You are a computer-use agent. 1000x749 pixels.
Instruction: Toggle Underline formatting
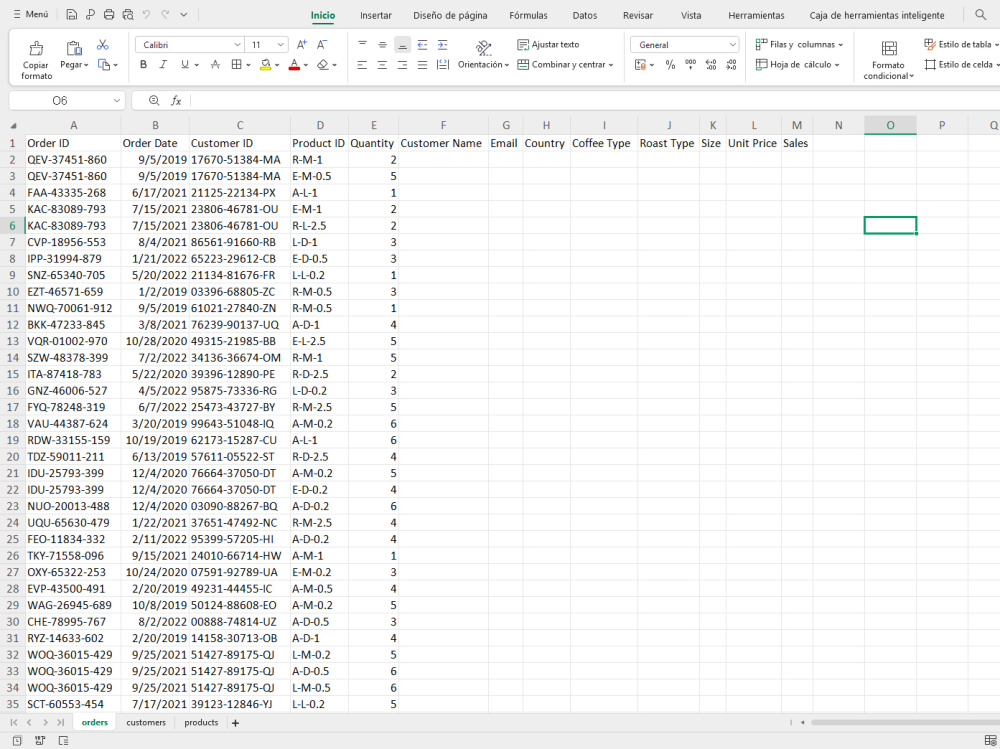click(185, 64)
